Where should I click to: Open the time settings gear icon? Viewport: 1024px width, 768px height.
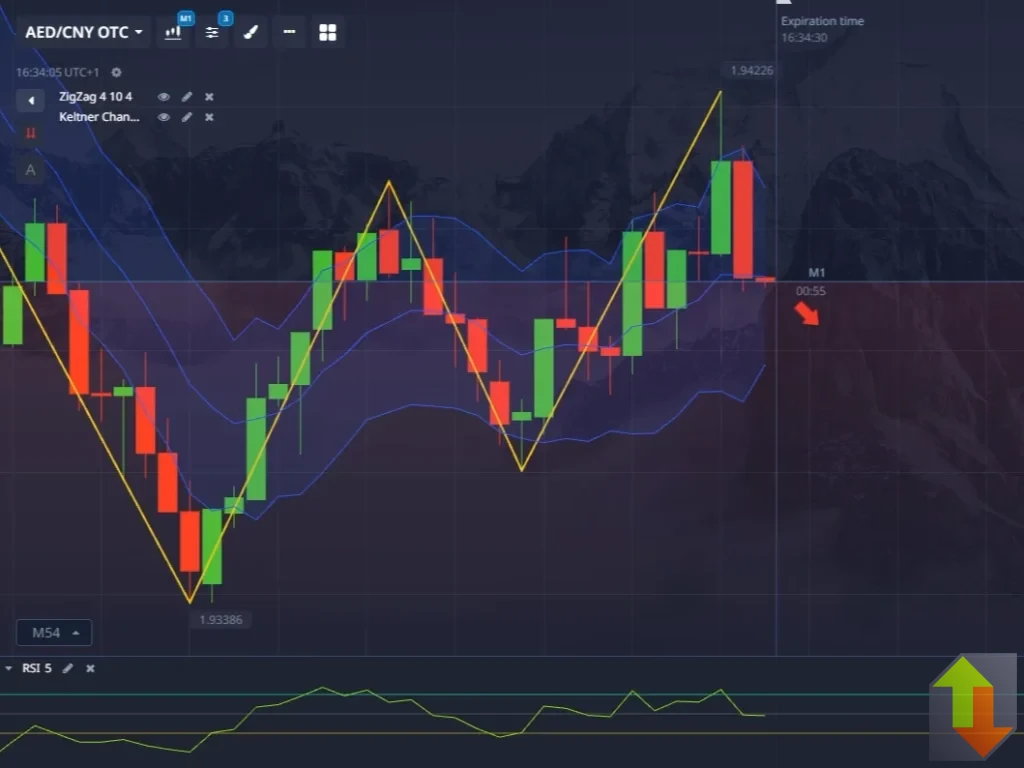pyautogui.click(x=115, y=72)
